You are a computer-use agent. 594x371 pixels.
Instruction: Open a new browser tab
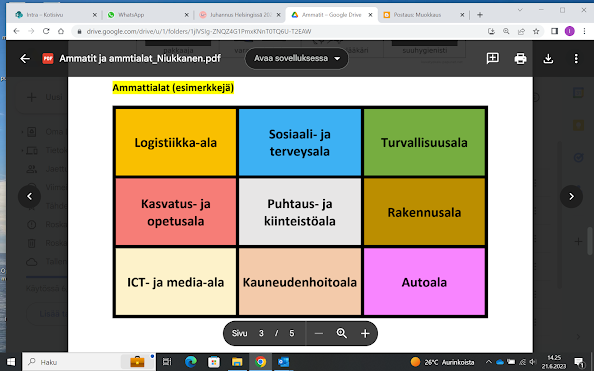(480, 15)
